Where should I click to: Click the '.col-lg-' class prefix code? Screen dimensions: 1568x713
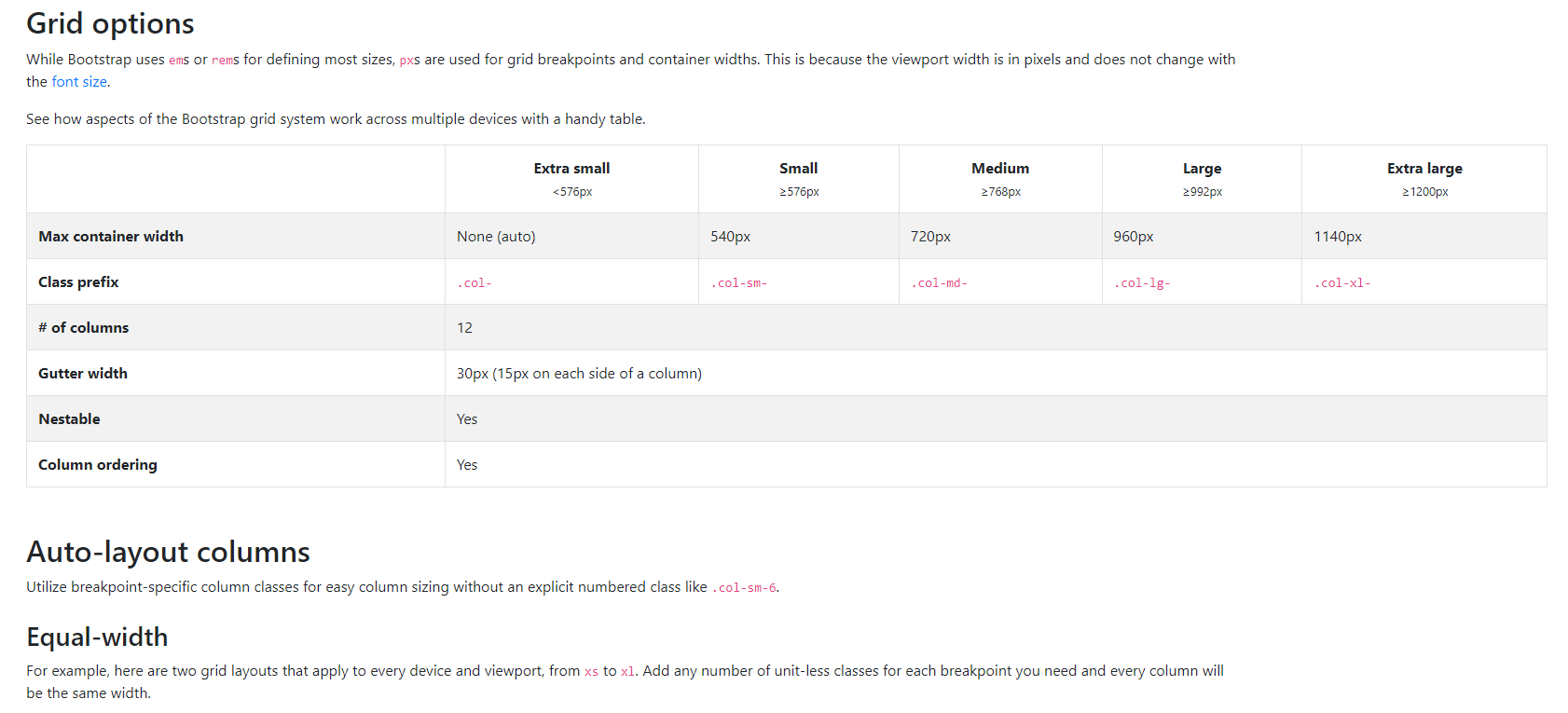coord(1142,283)
